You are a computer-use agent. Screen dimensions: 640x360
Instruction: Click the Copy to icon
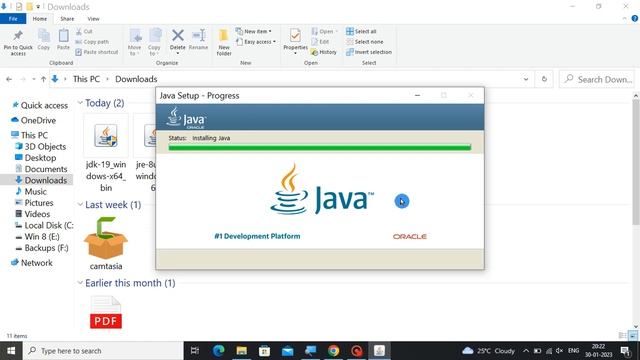[x=155, y=36]
